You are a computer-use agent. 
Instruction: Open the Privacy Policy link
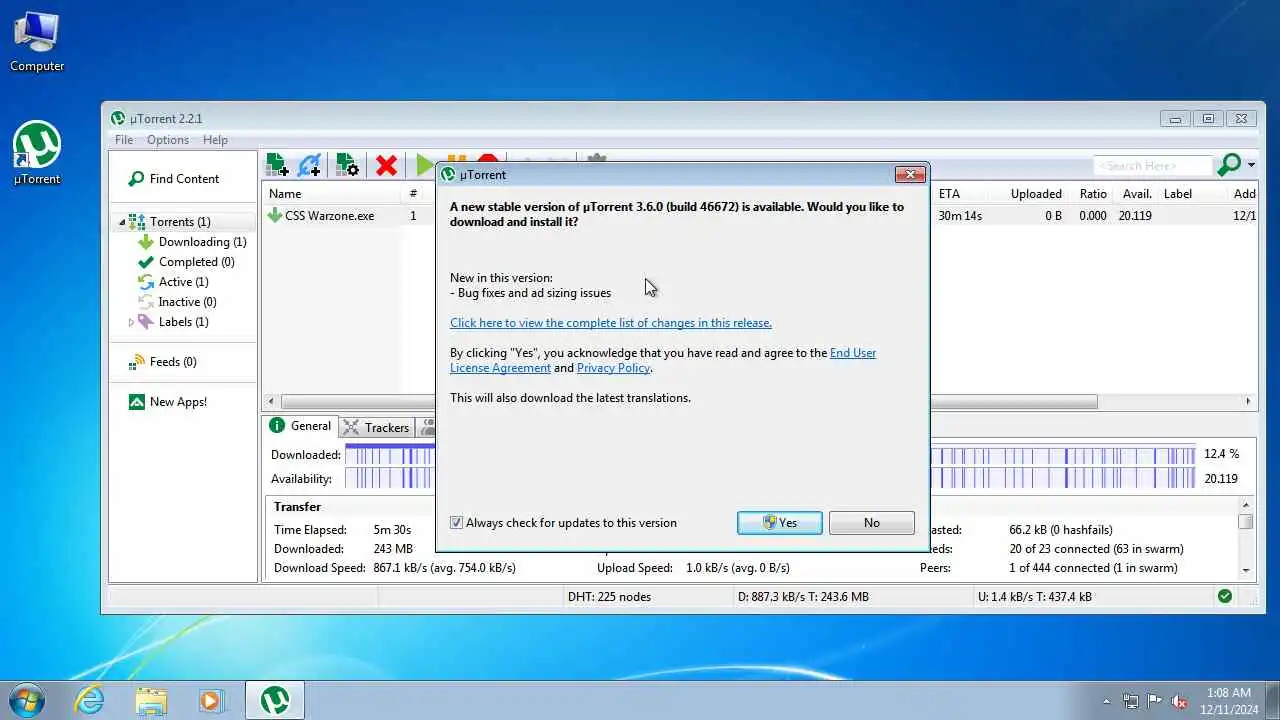coord(614,368)
